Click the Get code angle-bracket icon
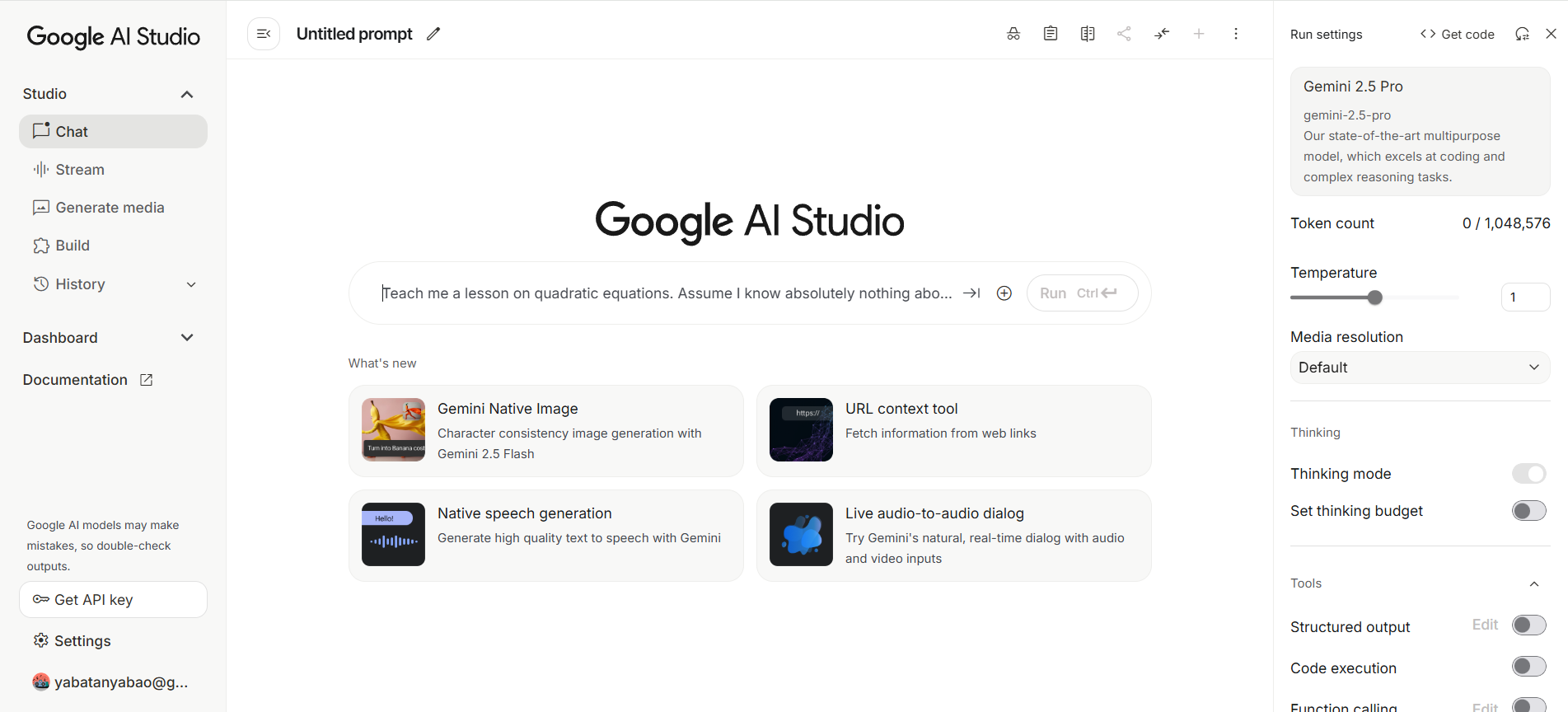Screen dimensions: 1568x712 [x=1428, y=34]
